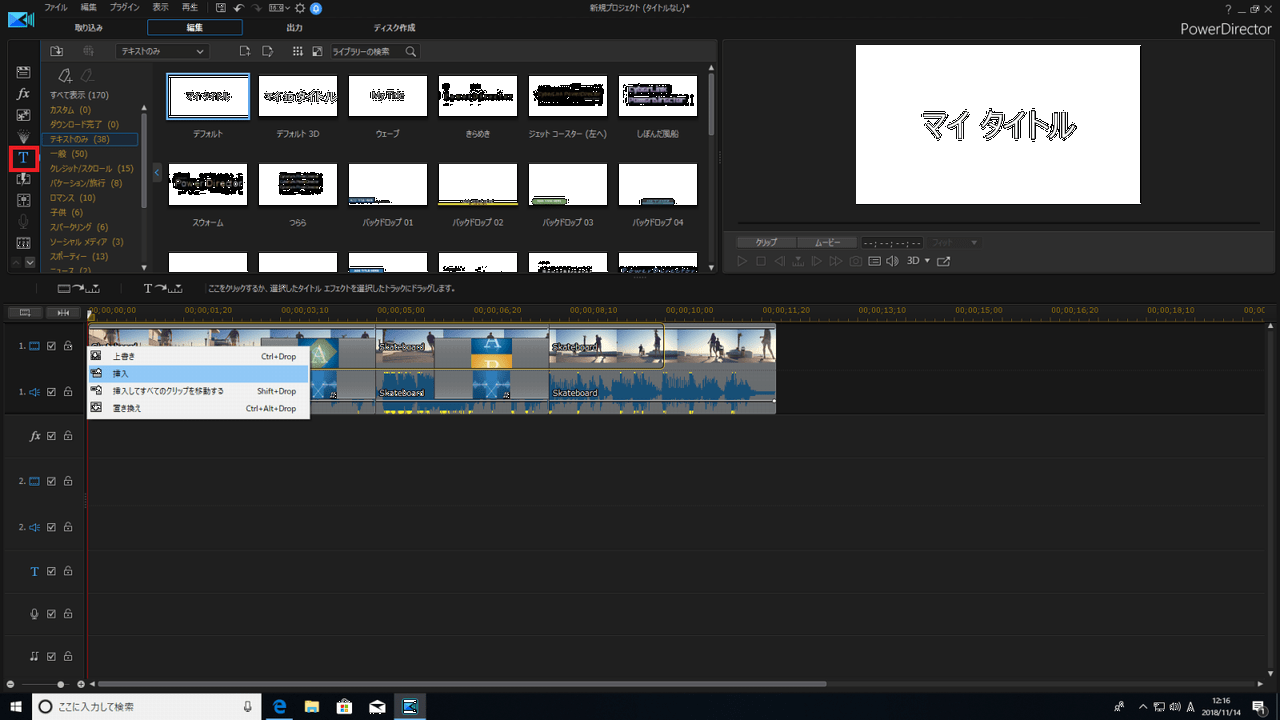The image size is (1280, 720).
Task: Open the ファイル menu
Action: point(56,7)
